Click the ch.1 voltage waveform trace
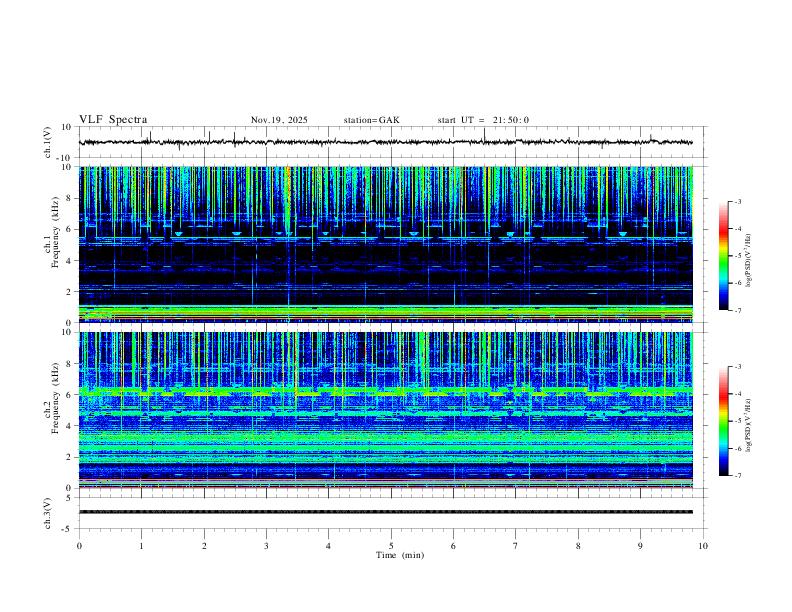Viewport: 792px width, 612px height. (x=385, y=142)
